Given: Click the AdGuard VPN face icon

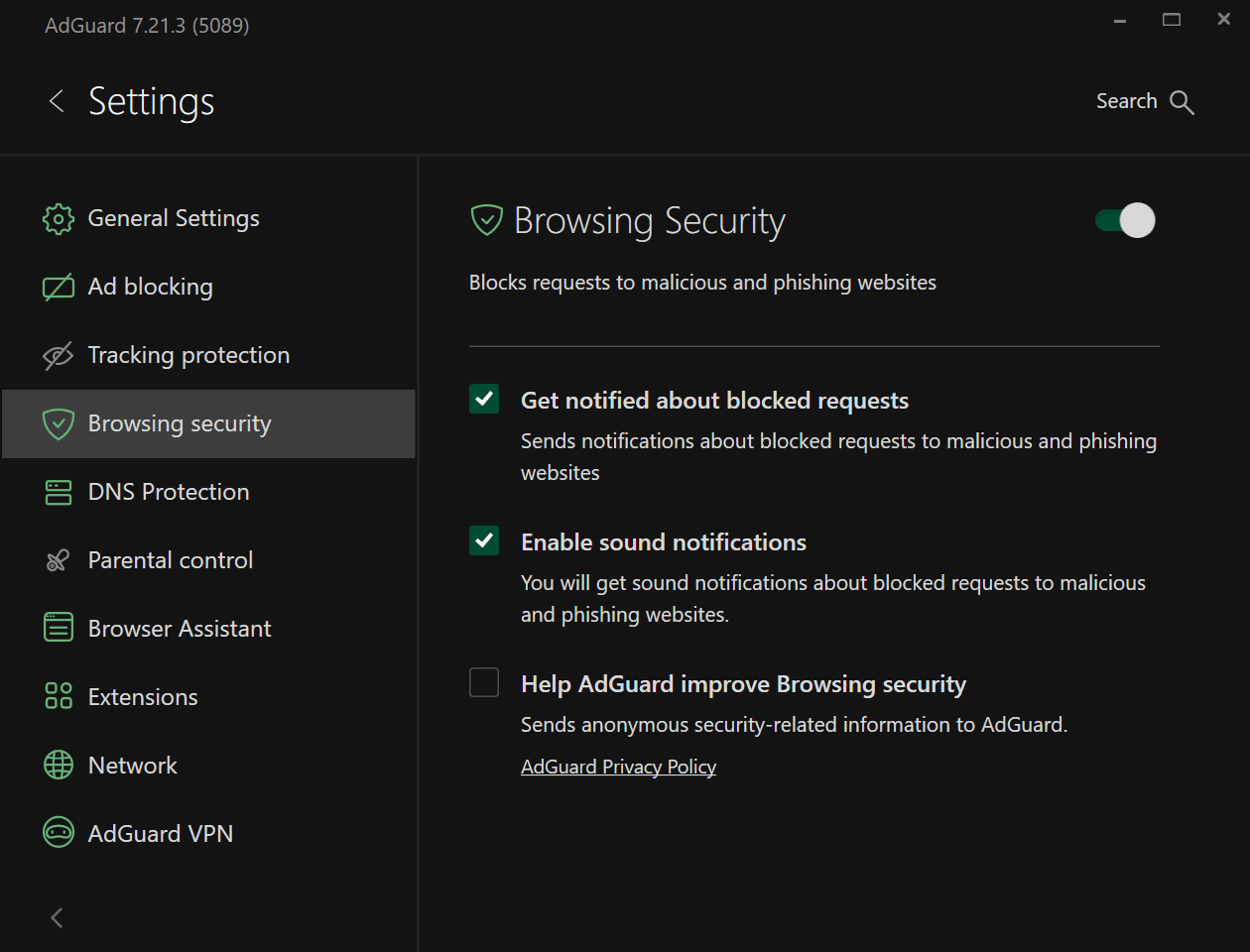Looking at the screenshot, I should (x=59, y=833).
